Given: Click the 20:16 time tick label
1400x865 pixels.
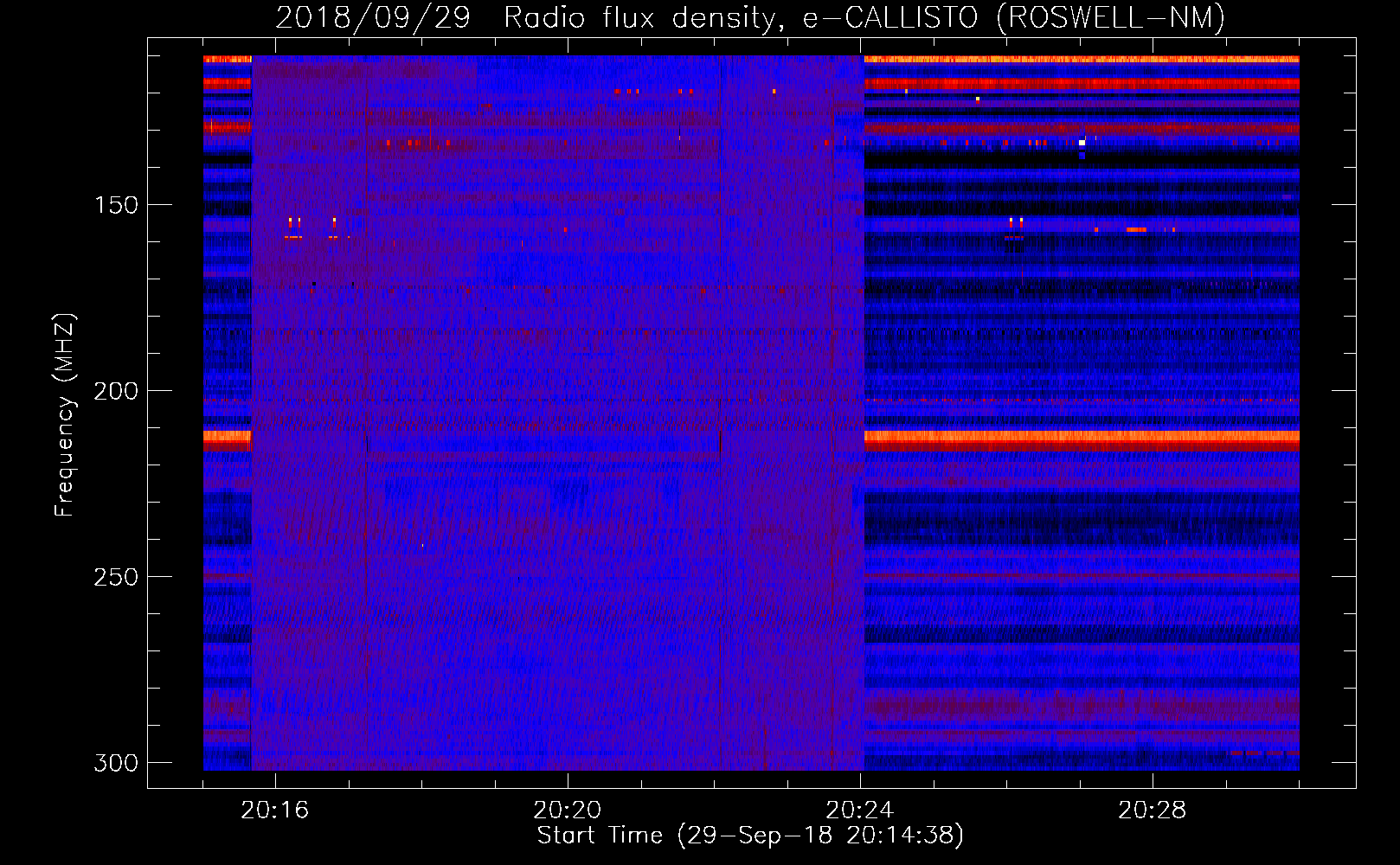Looking at the screenshot, I should pyautogui.click(x=275, y=811).
